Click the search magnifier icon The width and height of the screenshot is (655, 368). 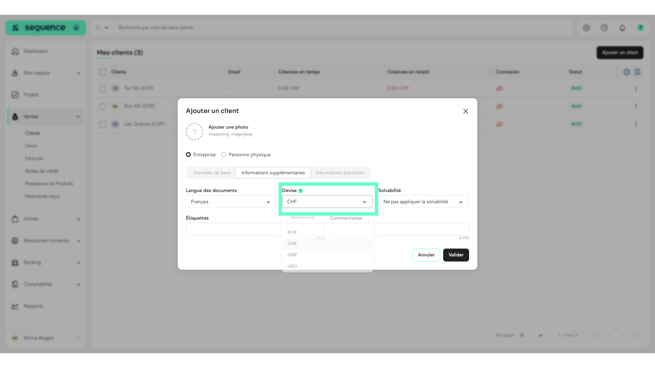[97, 28]
